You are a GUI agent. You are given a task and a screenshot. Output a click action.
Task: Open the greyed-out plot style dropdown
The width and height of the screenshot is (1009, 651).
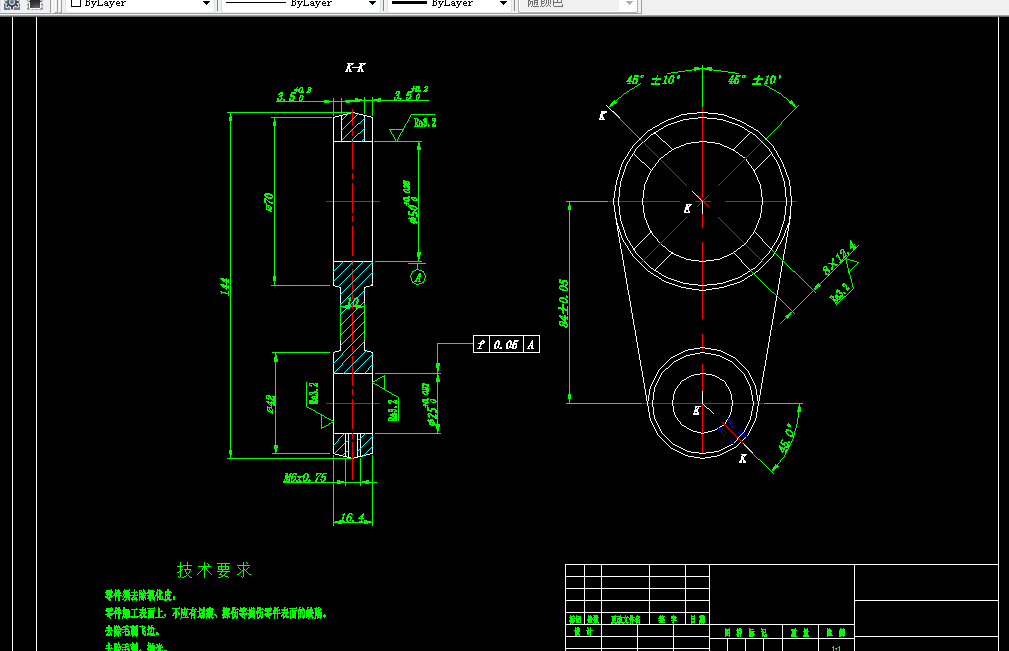pyautogui.click(x=578, y=4)
